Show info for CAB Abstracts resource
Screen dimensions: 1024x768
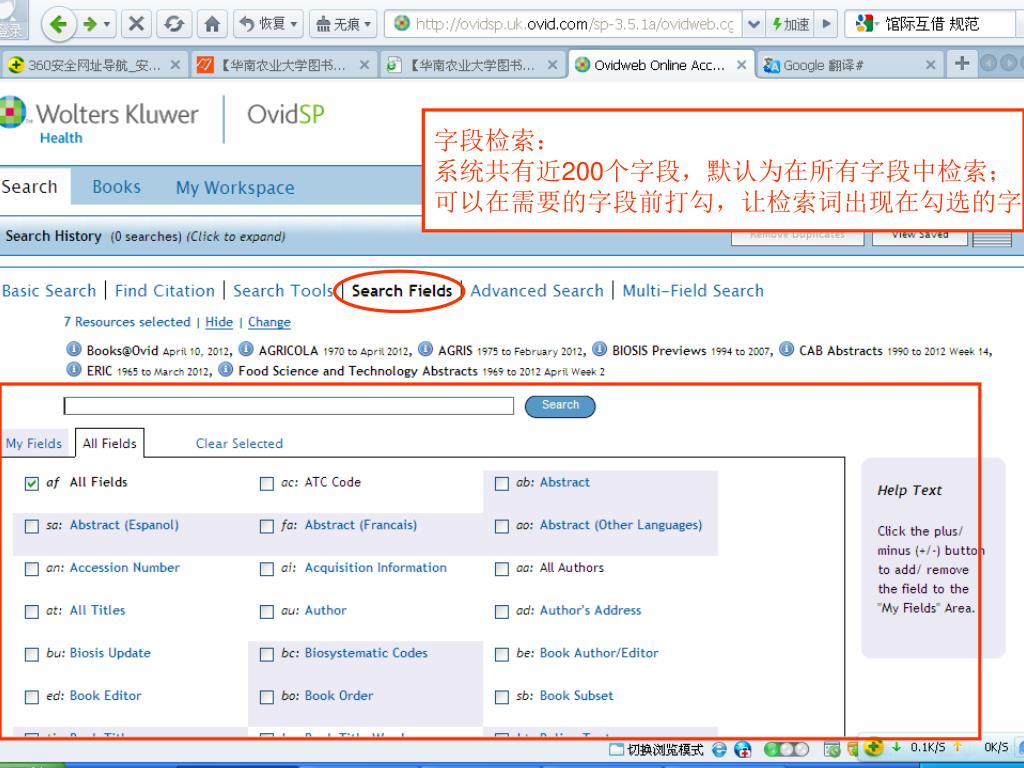[x=786, y=349]
